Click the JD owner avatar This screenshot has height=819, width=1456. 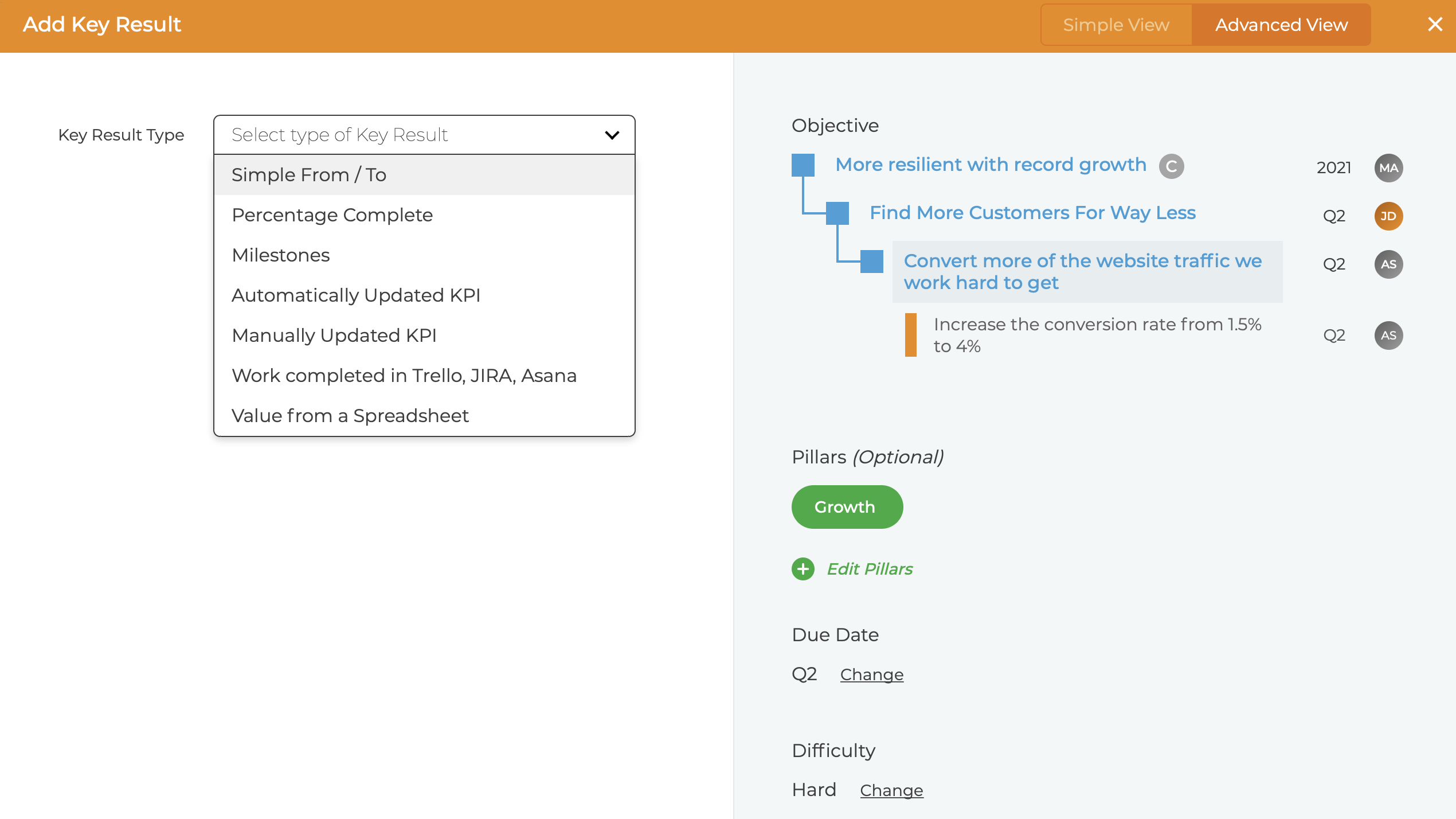click(x=1388, y=216)
